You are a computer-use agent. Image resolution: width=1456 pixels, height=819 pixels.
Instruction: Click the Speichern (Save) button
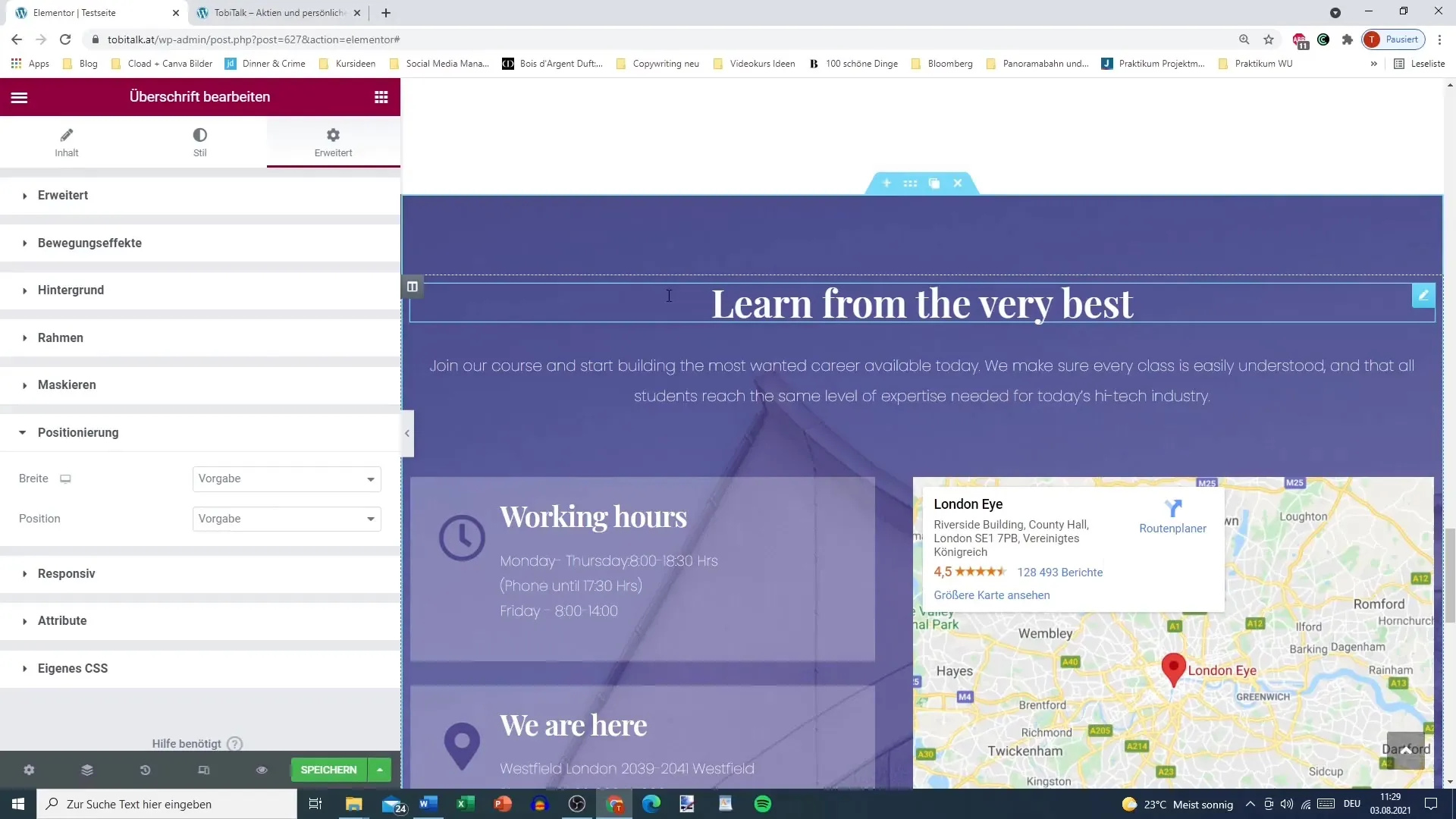pyautogui.click(x=330, y=770)
